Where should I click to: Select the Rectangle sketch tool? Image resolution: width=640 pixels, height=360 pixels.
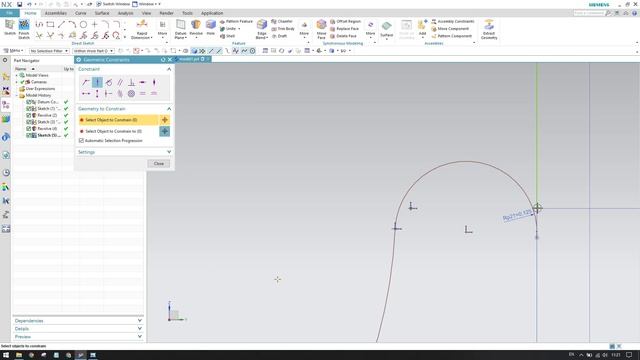pyautogui.click(x=50, y=24)
